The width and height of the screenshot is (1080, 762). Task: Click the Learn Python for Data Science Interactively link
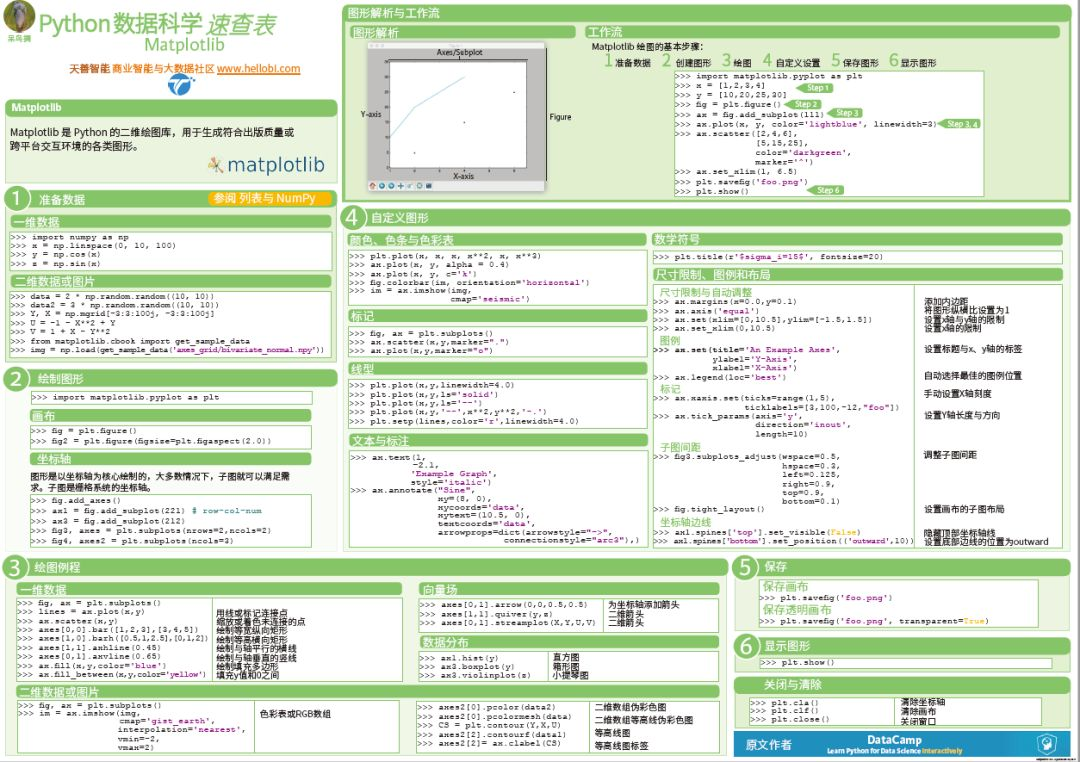(894, 751)
